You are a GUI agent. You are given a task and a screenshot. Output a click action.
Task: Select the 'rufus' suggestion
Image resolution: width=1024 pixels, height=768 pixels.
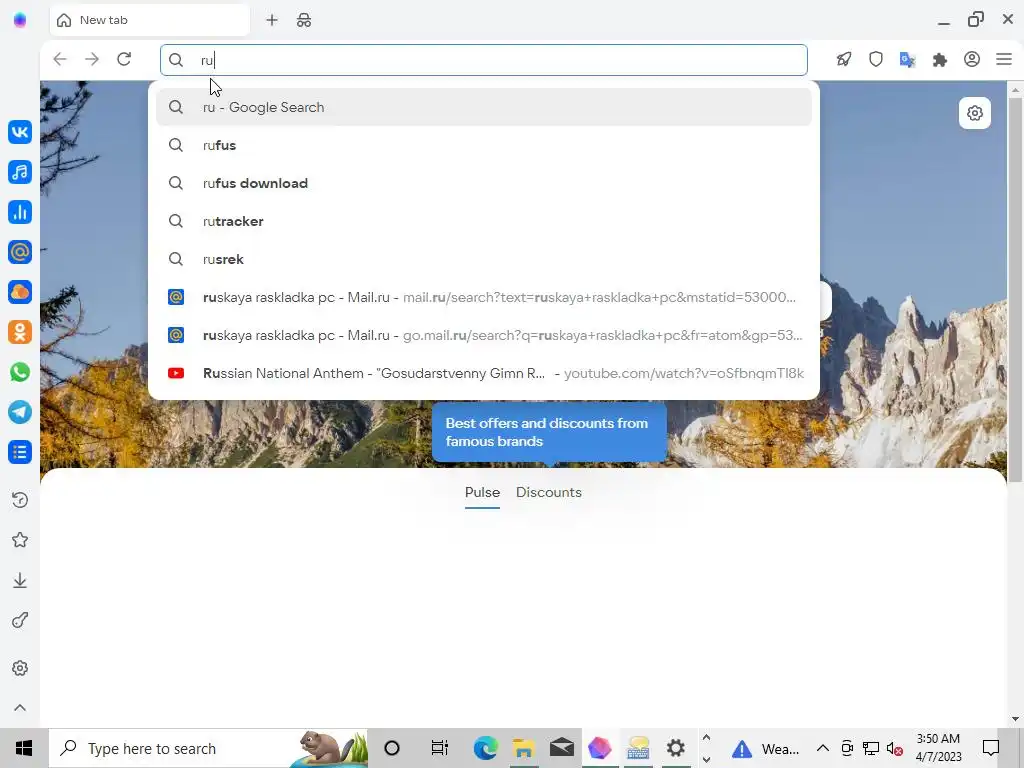click(x=484, y=145)
